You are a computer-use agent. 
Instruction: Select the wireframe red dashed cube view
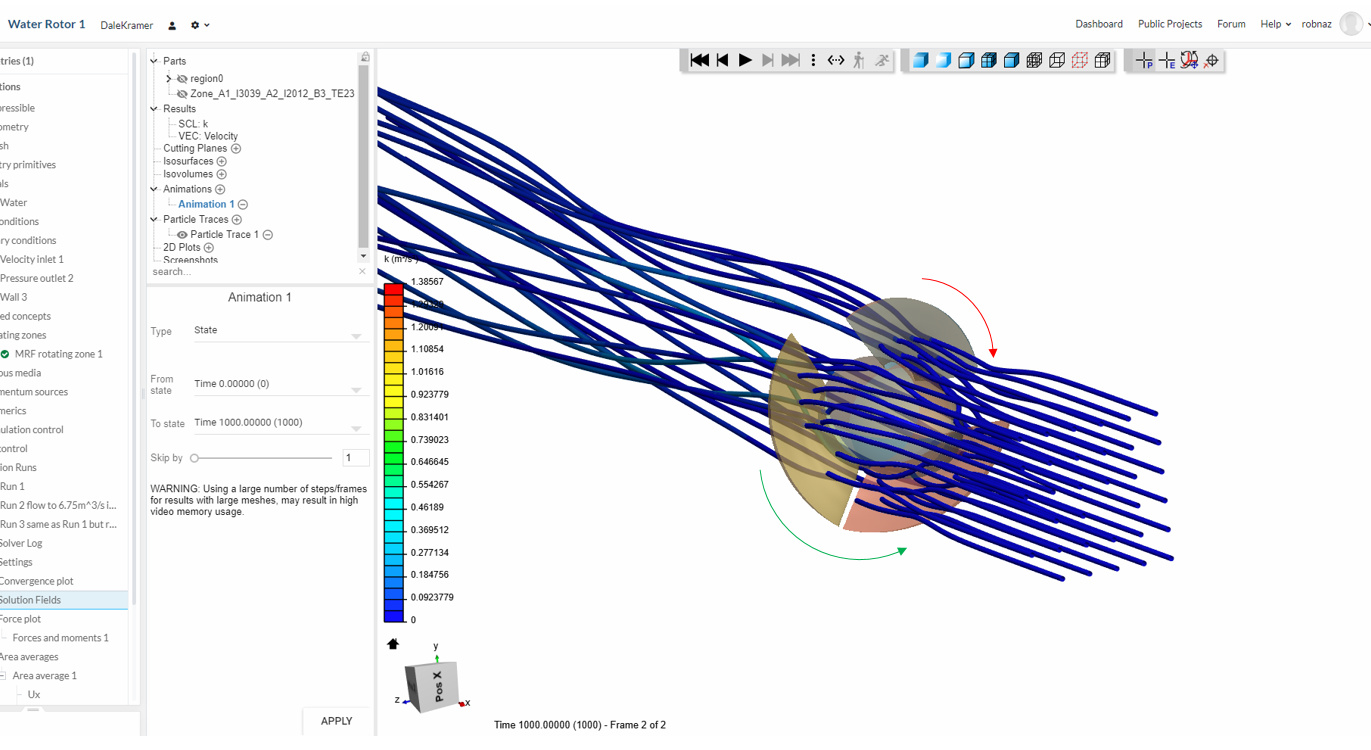(1079, 60)
